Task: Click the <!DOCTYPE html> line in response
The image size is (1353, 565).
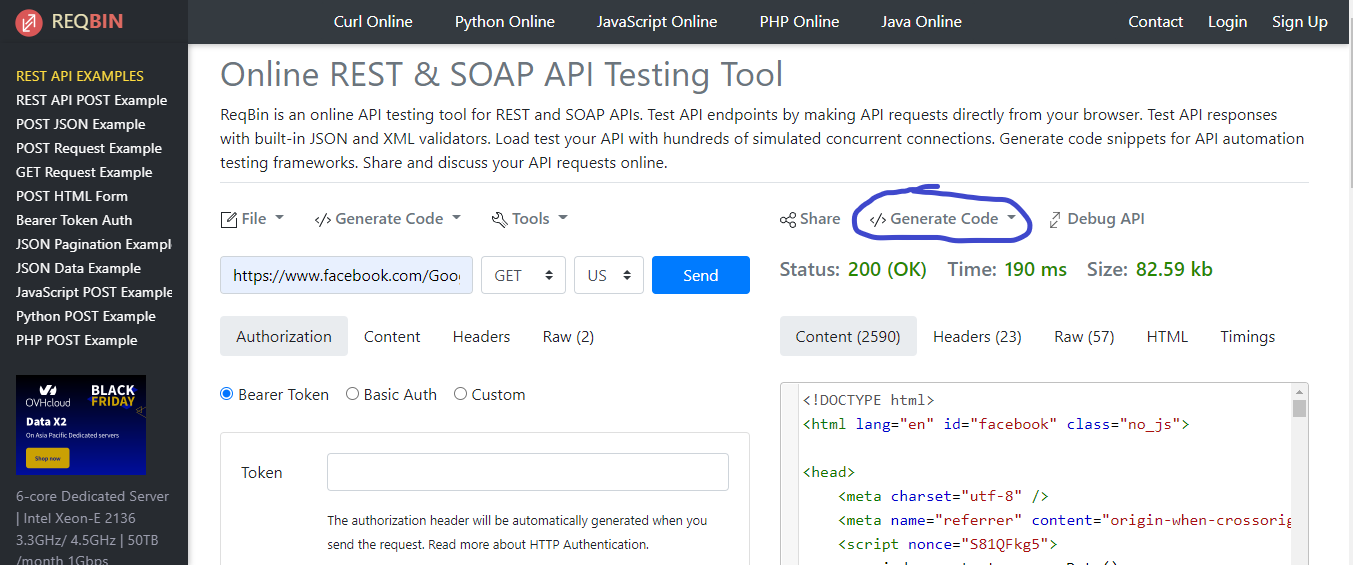Action: coord(868,400)
